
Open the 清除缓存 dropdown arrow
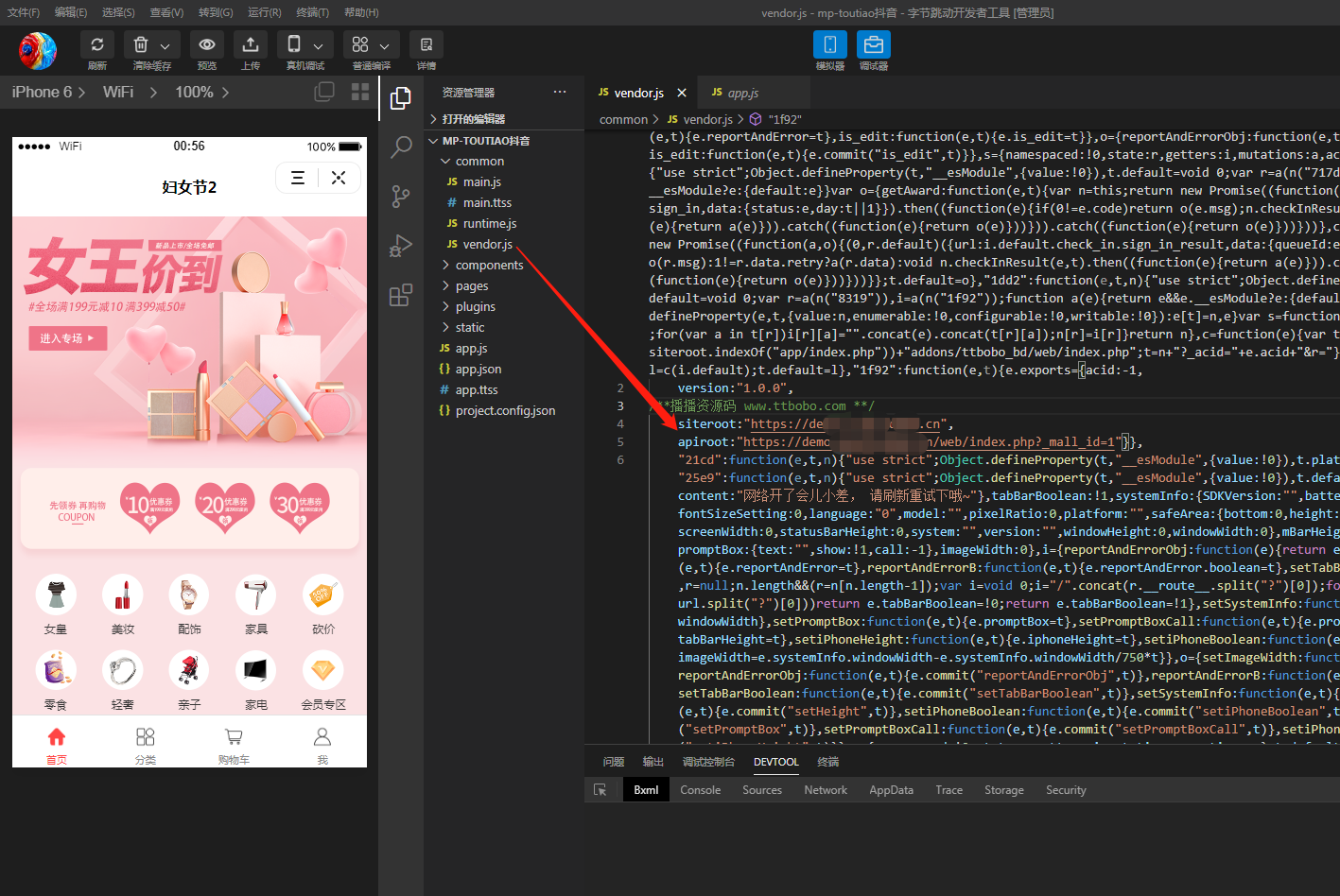tap(165, 45)
